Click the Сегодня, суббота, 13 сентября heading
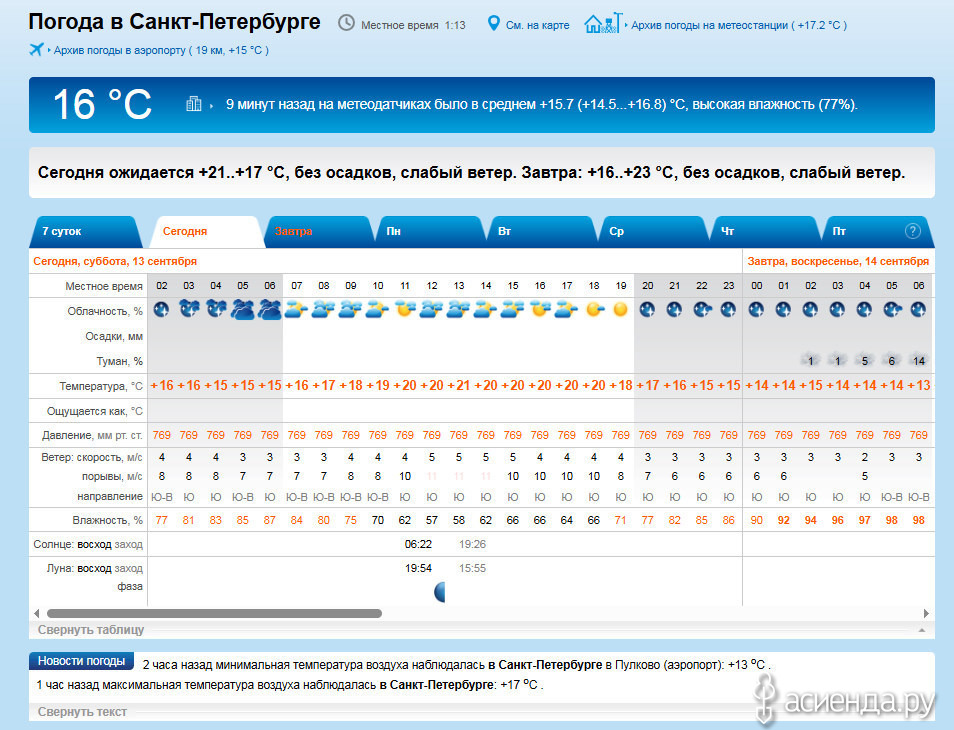The height and width of the screenshot is (730, 954). pyautogui.click(x=115, y=262)
